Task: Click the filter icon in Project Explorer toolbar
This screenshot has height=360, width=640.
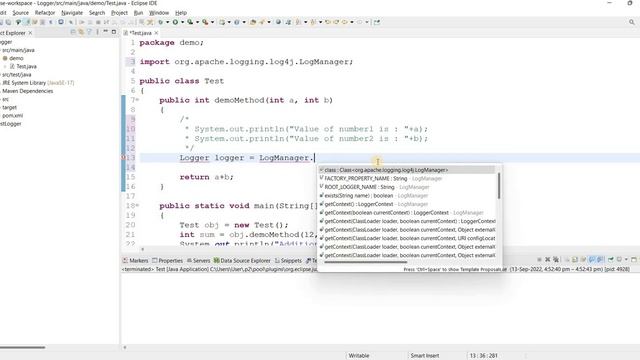Action: click(x=89, y=32)
